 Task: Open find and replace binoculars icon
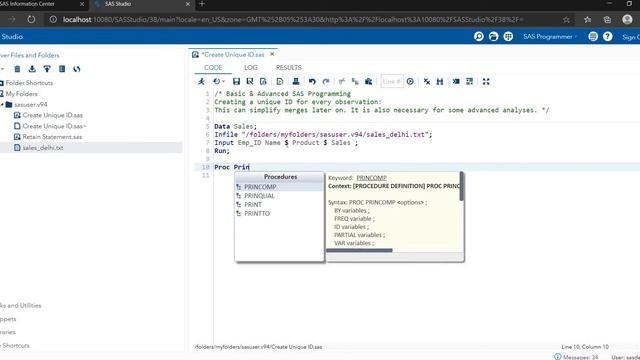[440, 81]
